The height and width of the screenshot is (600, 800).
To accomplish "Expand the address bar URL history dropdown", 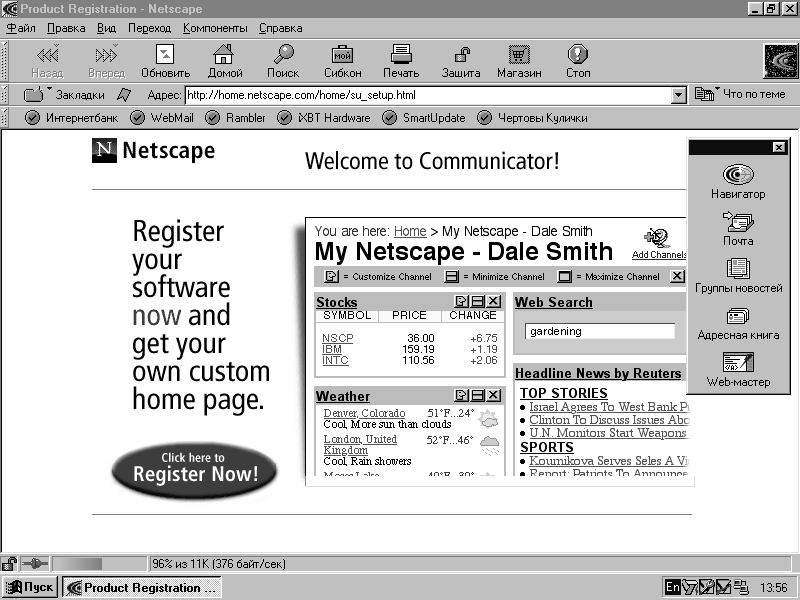I will [679, 95].
